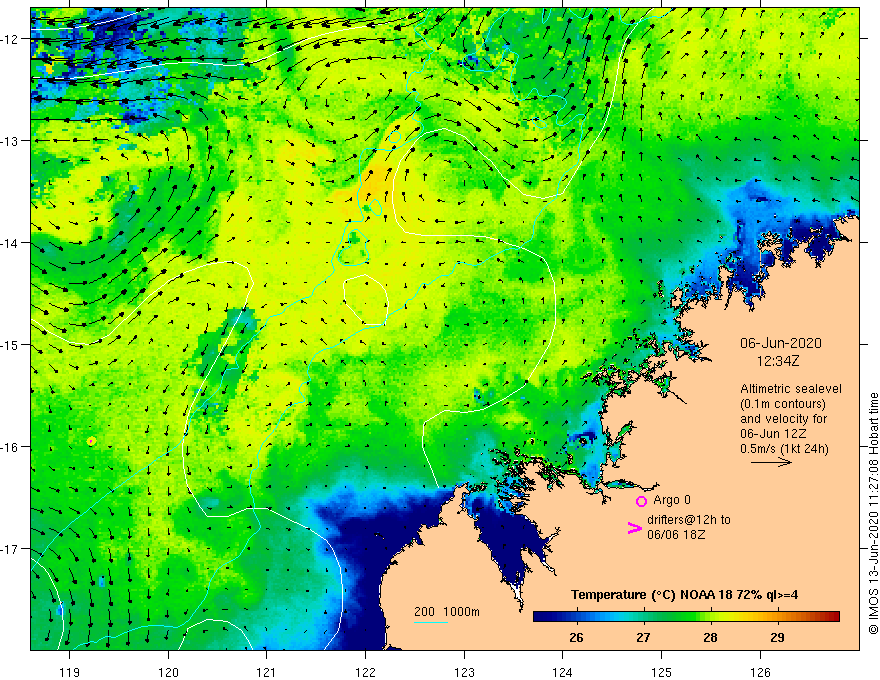Click the latitude -14 axis label

pos(10,243)
